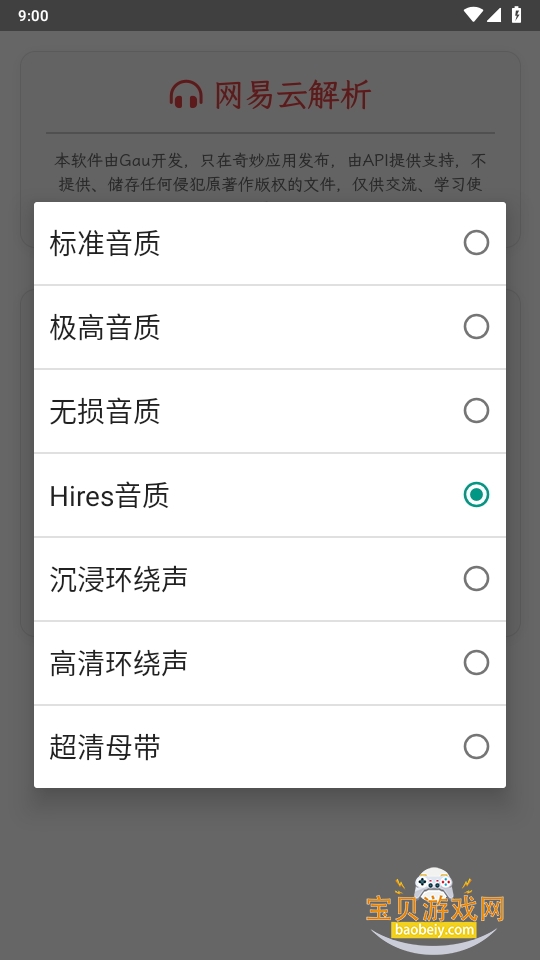Select the 标准音质 radio button
The image size is (540, 960).
tap(476, 243)
